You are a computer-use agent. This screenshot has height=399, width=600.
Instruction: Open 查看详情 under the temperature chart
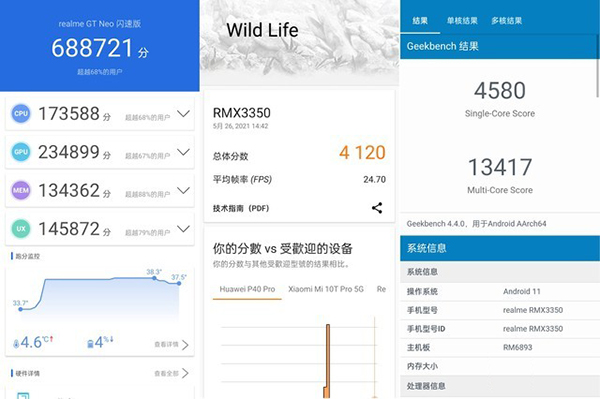(171, 345)
